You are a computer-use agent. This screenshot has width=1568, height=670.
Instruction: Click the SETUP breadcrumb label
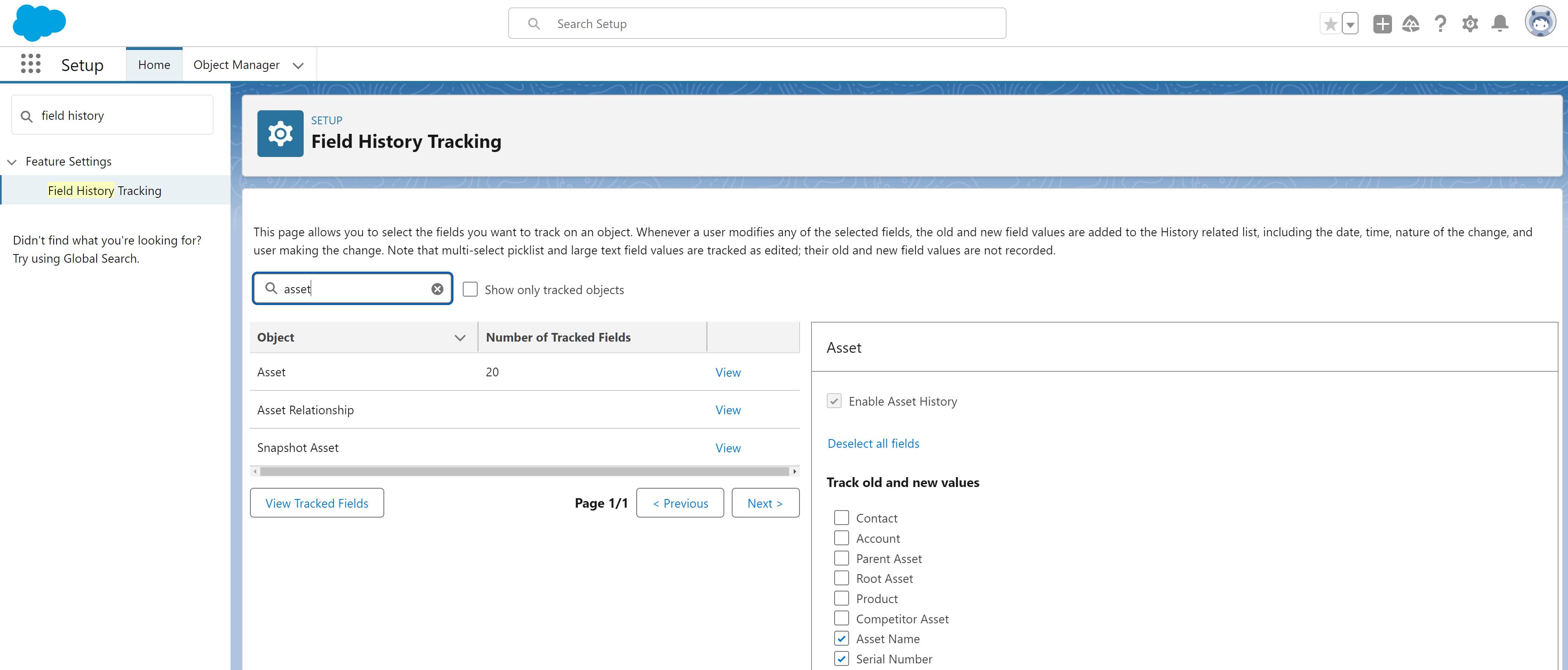[326, 121]
